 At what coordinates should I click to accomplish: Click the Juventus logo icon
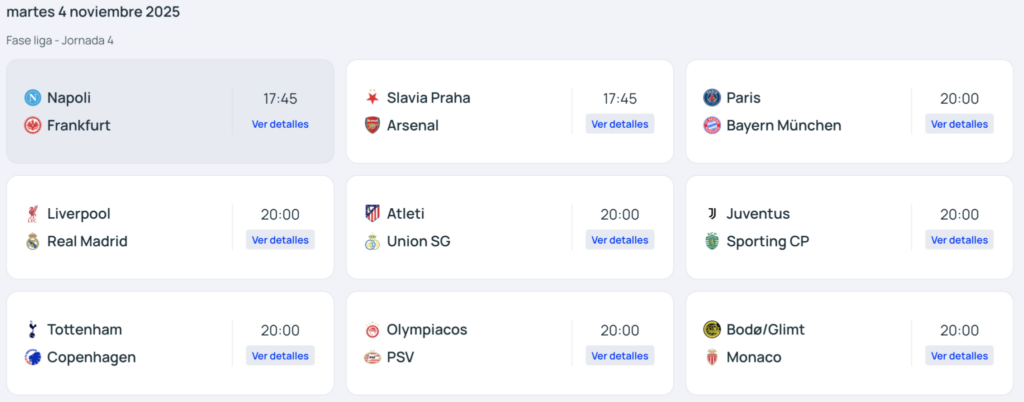pos(712,214)
